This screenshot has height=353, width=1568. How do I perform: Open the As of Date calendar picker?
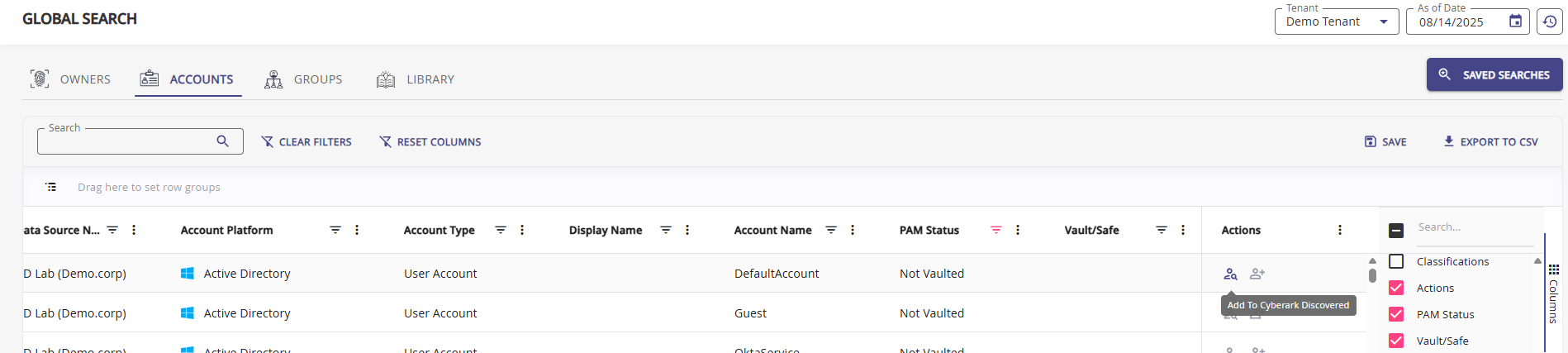[x=1515, y=21]
